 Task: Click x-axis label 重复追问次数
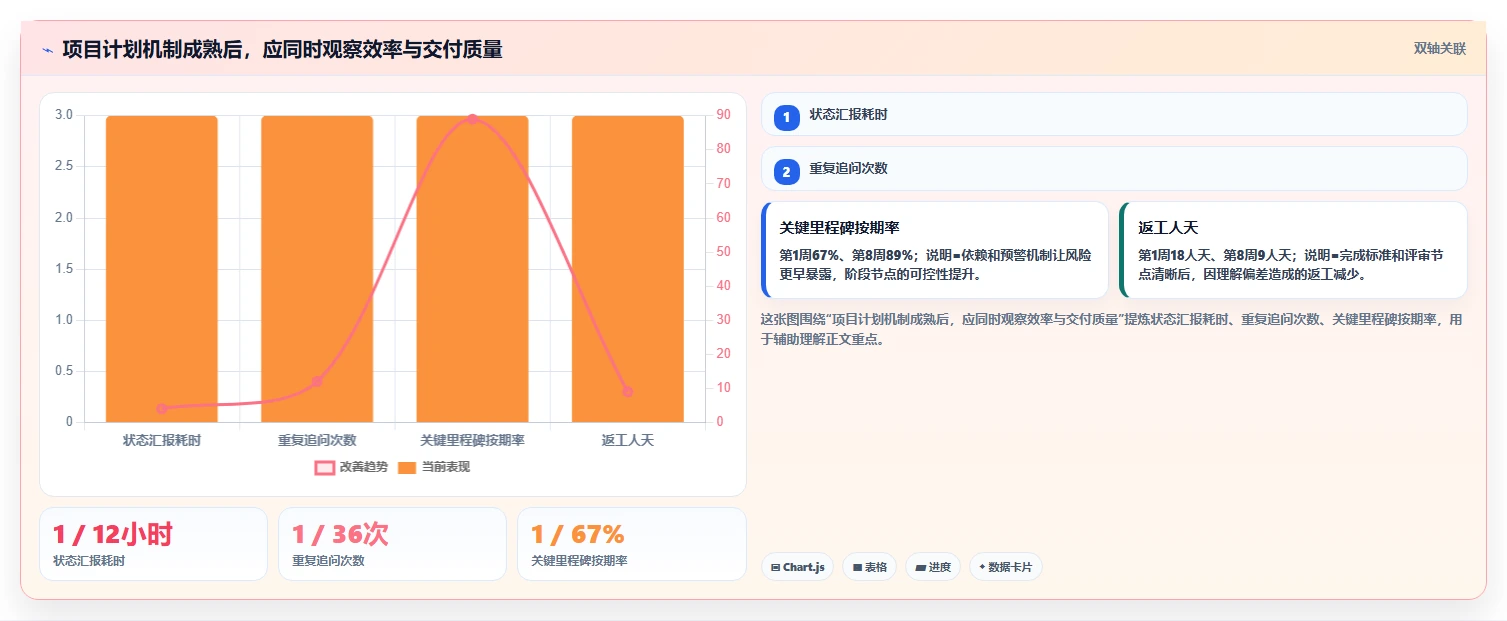317,440
